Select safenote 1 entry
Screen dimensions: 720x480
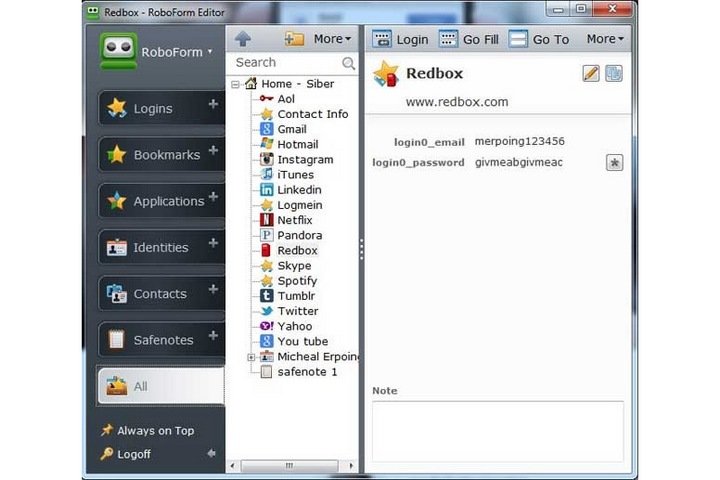(298, 372)
